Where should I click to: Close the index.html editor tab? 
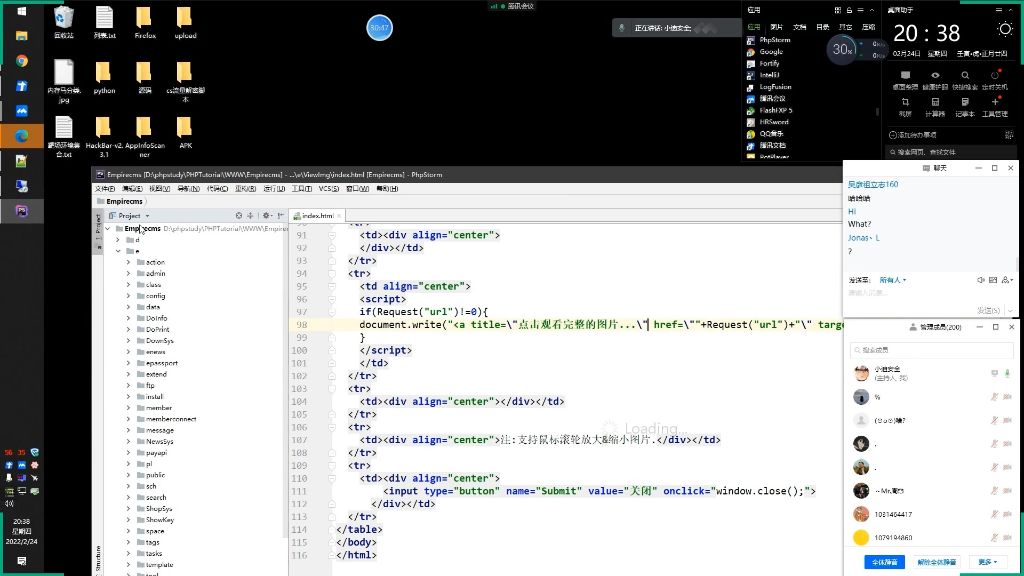pos(339,216)
